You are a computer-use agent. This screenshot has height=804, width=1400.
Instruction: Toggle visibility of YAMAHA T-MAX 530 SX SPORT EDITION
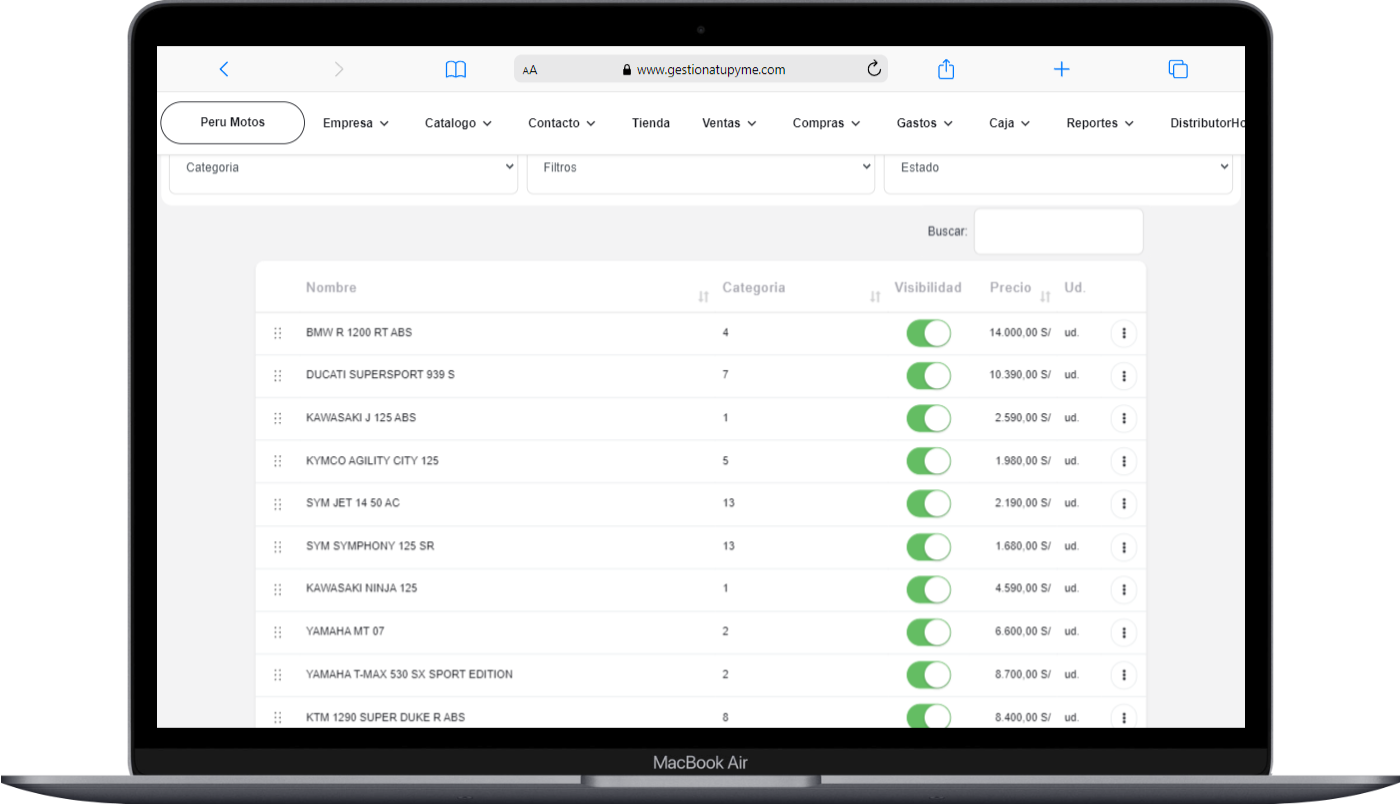[928, 675]
